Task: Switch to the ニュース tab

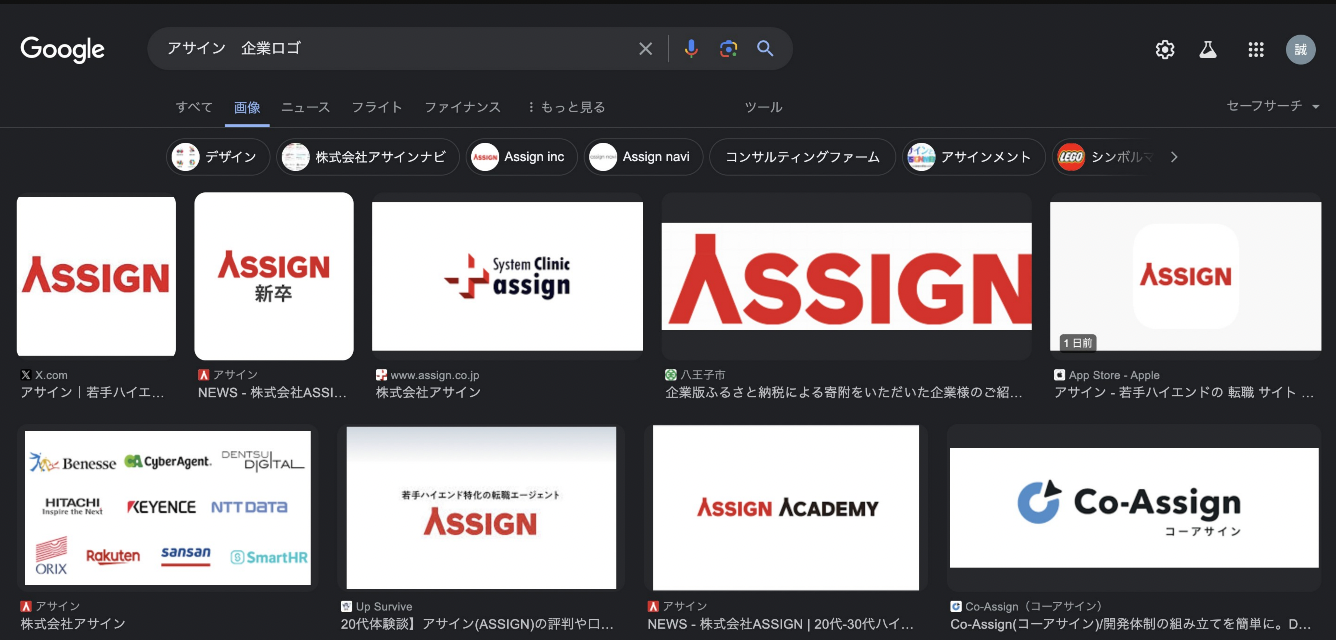Action: (x=305, y=107)
